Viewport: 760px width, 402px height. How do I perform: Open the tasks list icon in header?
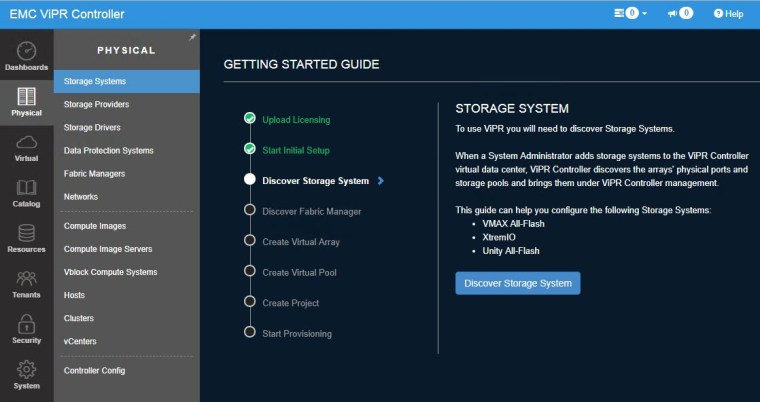(x=619, y=14)
